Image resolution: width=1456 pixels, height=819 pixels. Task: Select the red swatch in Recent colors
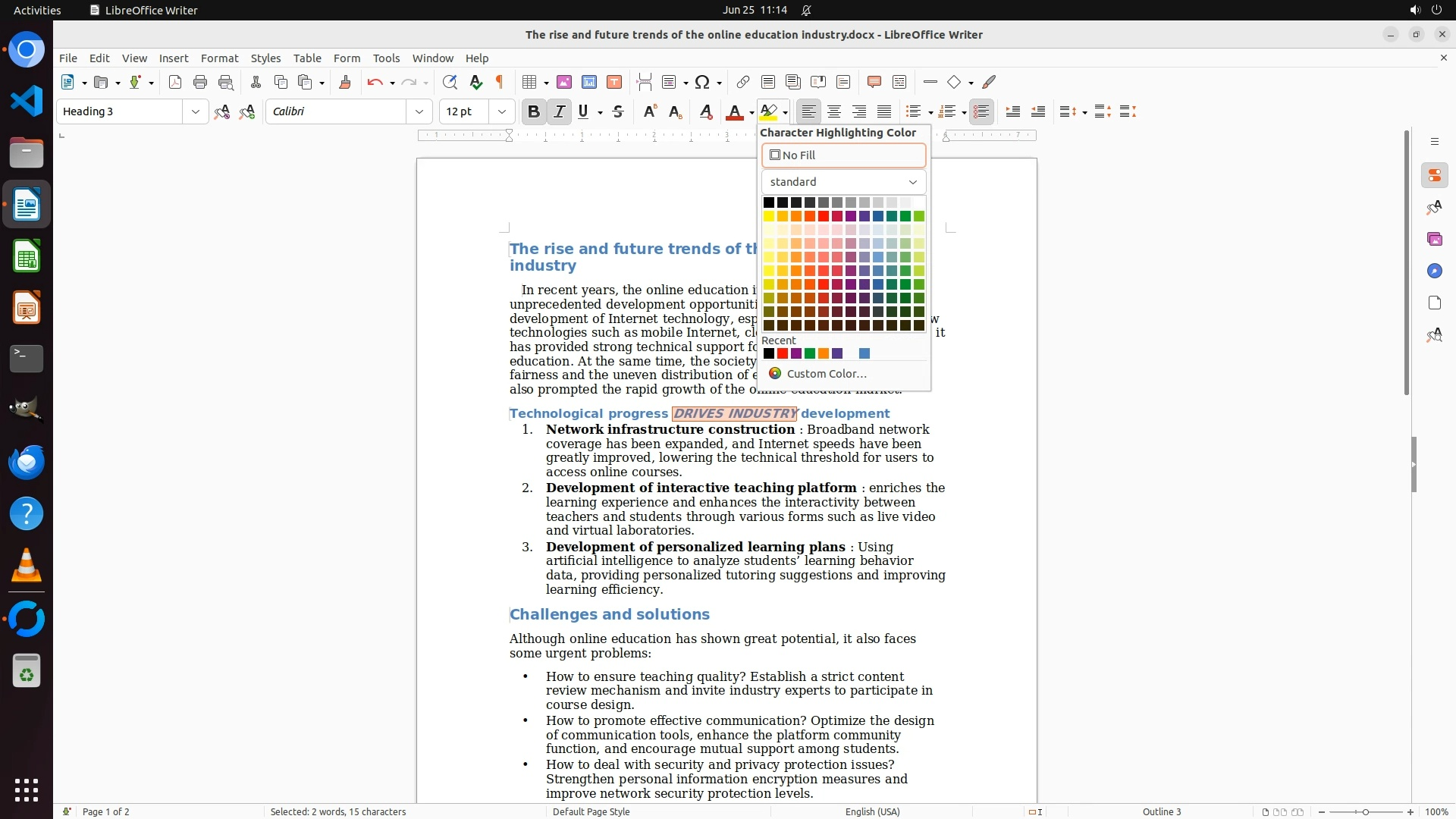(x=783, y=353)
